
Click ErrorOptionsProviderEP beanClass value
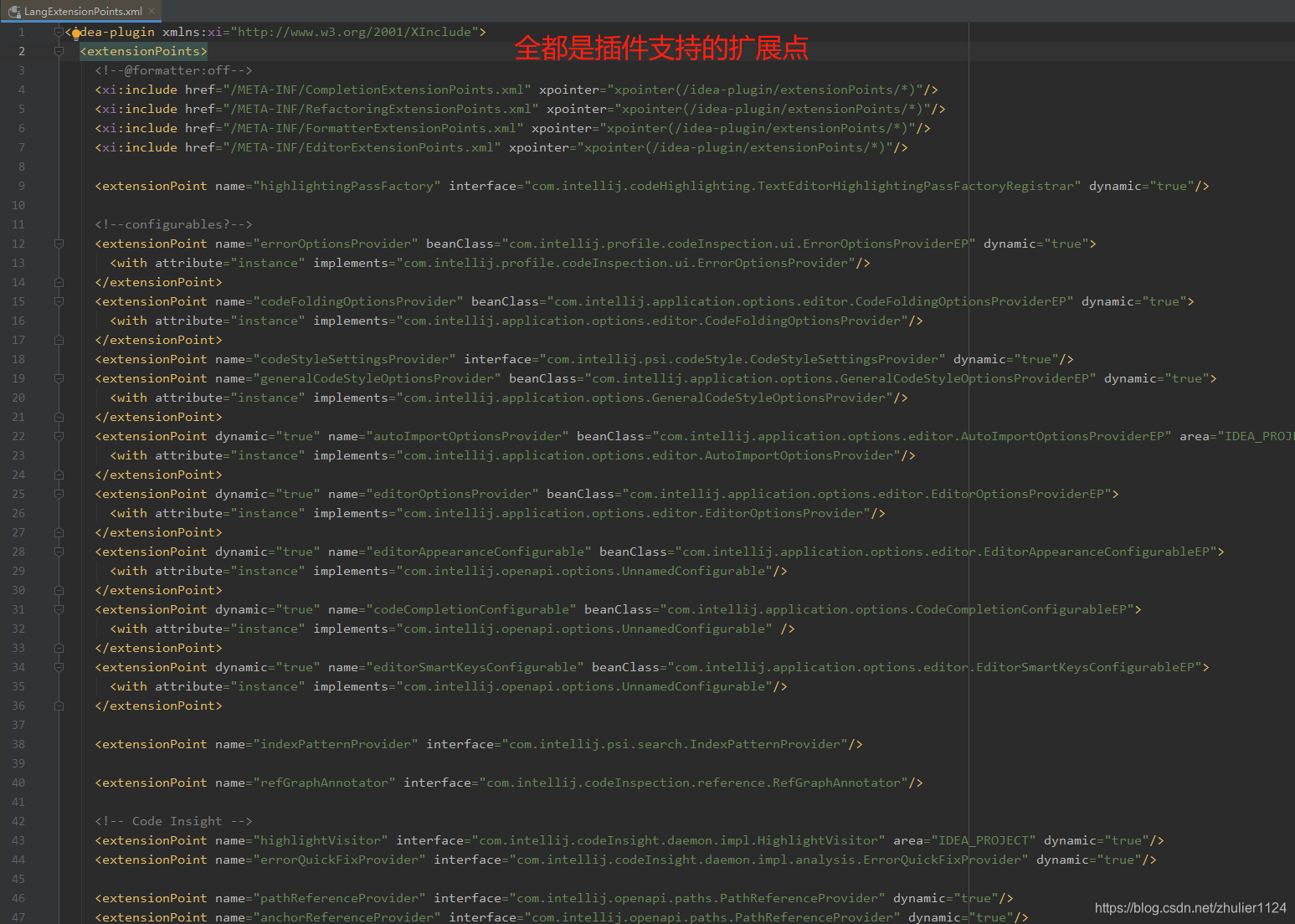[x=738, y=244]
